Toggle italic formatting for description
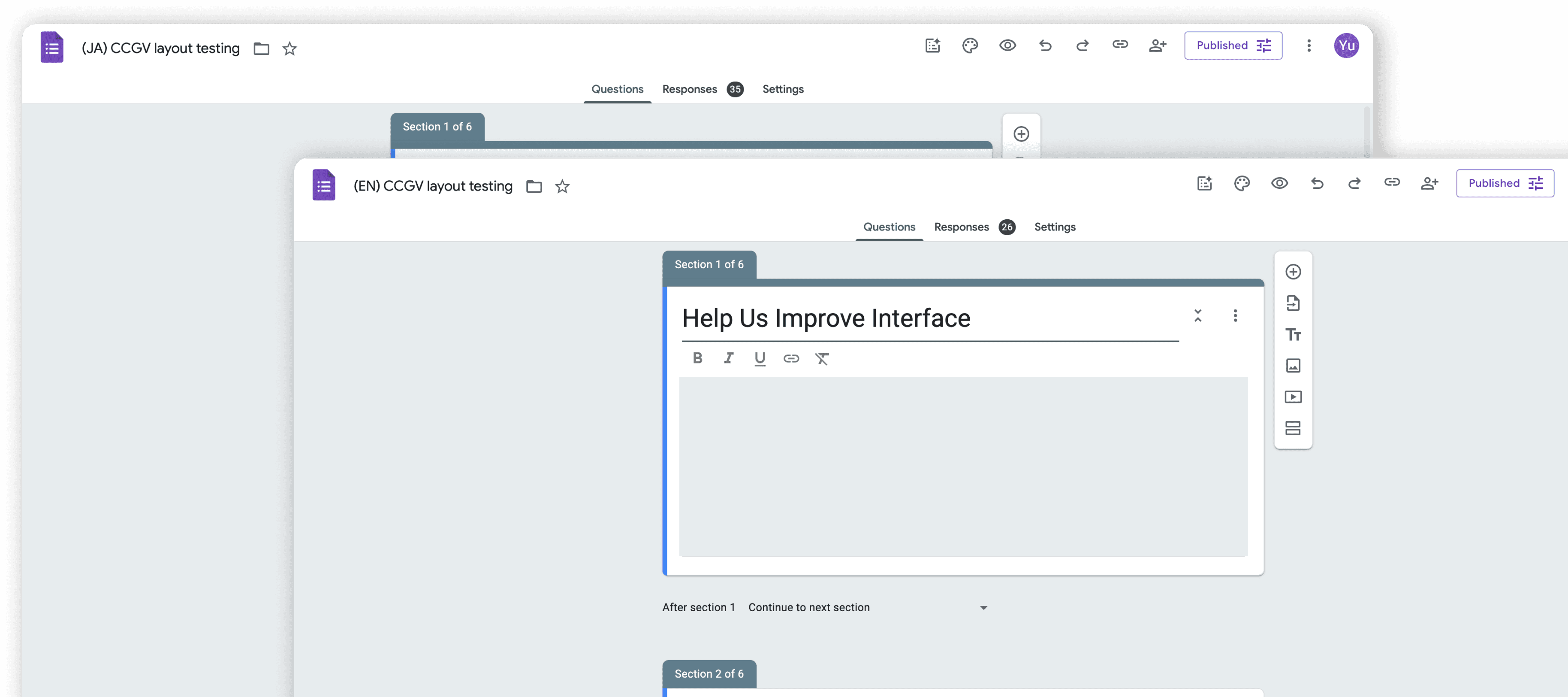The height and width of the screenshot is (697, 1568). [x=729, y=358]
